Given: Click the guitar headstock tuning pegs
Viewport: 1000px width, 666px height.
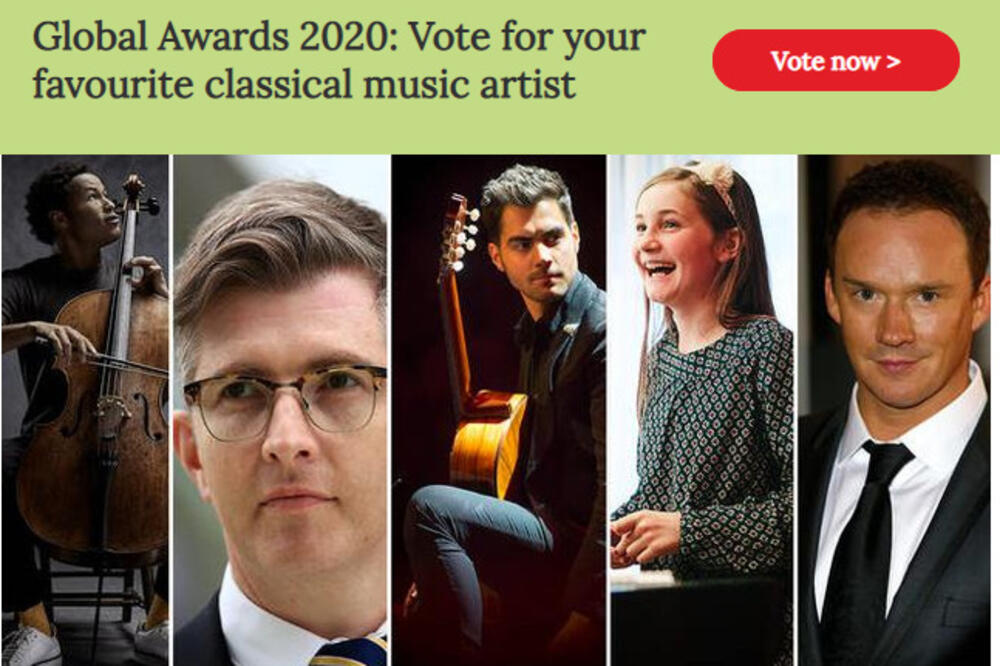Looking at the screenshot, I should [x=459, y=230].
